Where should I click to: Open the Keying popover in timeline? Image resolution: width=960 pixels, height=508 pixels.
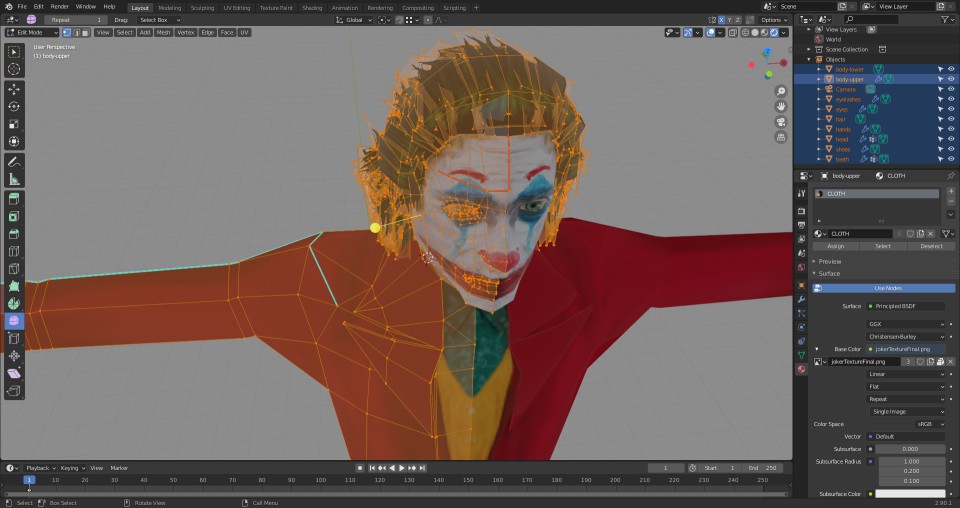click(72, 468)
